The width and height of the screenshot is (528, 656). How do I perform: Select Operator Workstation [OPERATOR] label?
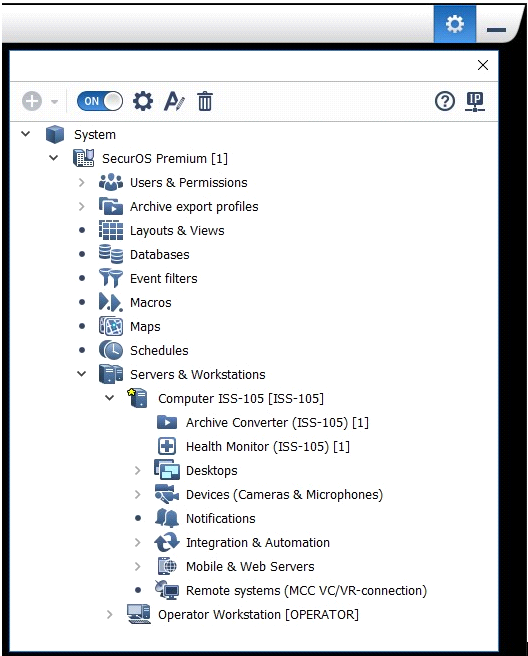(x=258, y=615)
